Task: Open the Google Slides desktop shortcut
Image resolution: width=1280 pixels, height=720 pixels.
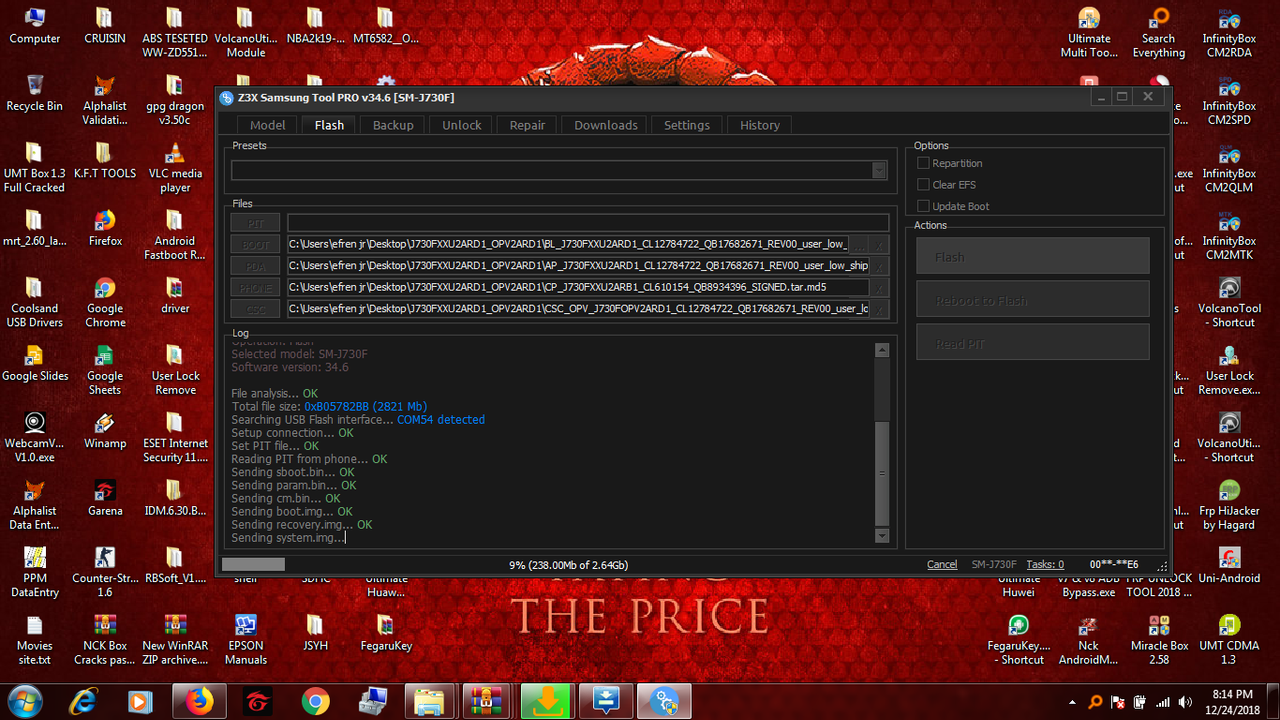Action: pyautogui.click(x=34, y=363)
